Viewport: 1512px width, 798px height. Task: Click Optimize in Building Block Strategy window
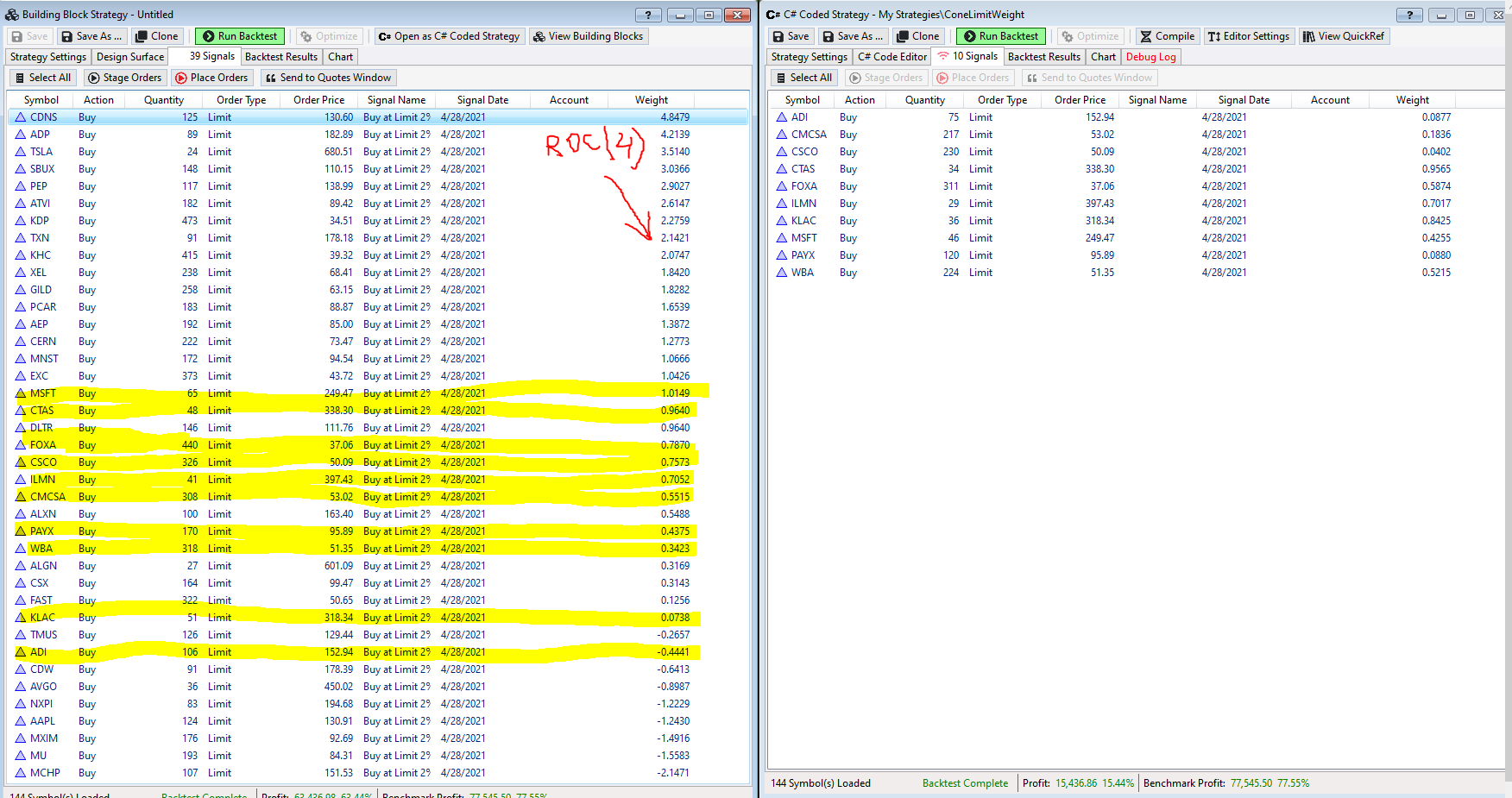pos(329,36)
